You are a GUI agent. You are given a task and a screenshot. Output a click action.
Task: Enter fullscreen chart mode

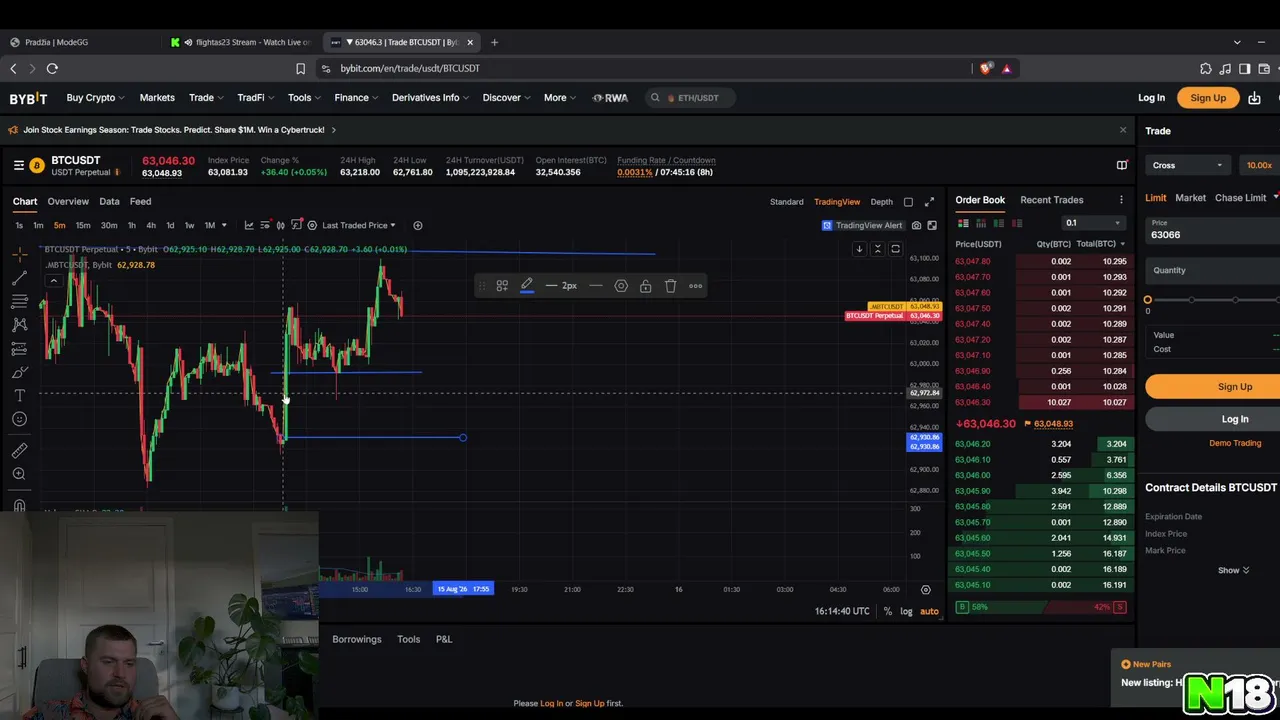pyautogui.click(x=929, y=202)
